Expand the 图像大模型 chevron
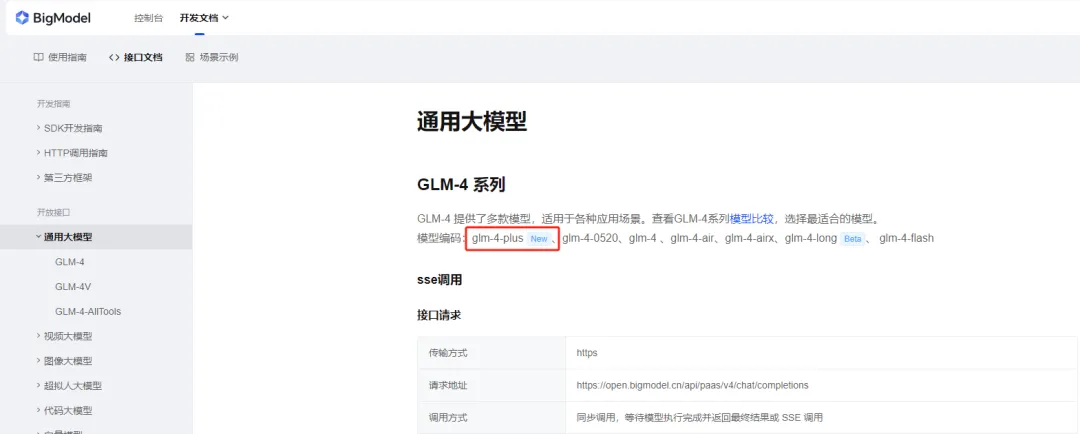 pos(39,361)
